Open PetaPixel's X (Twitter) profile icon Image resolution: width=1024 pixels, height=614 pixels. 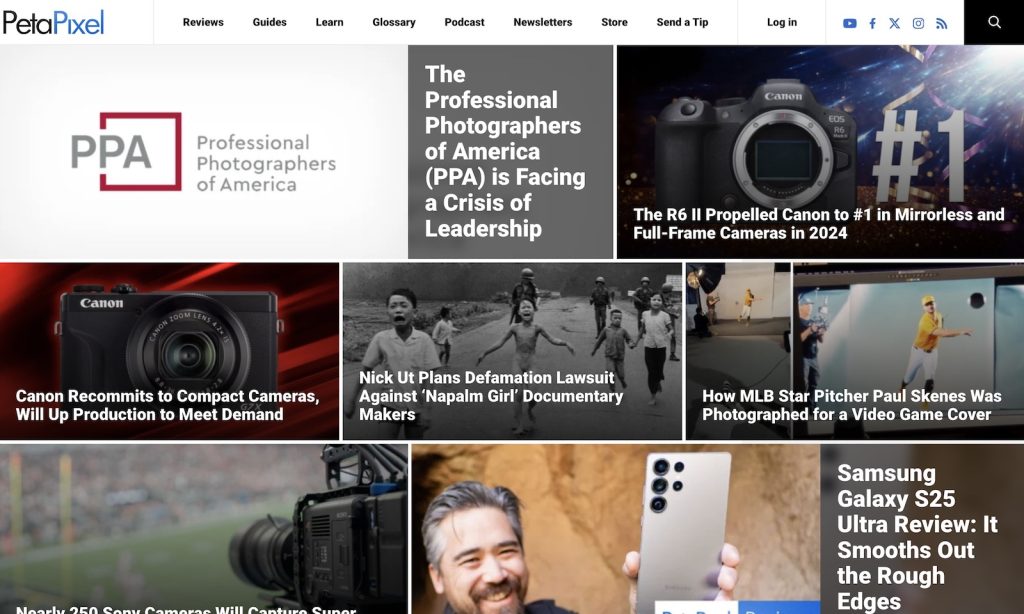click(x=895, y=23)
